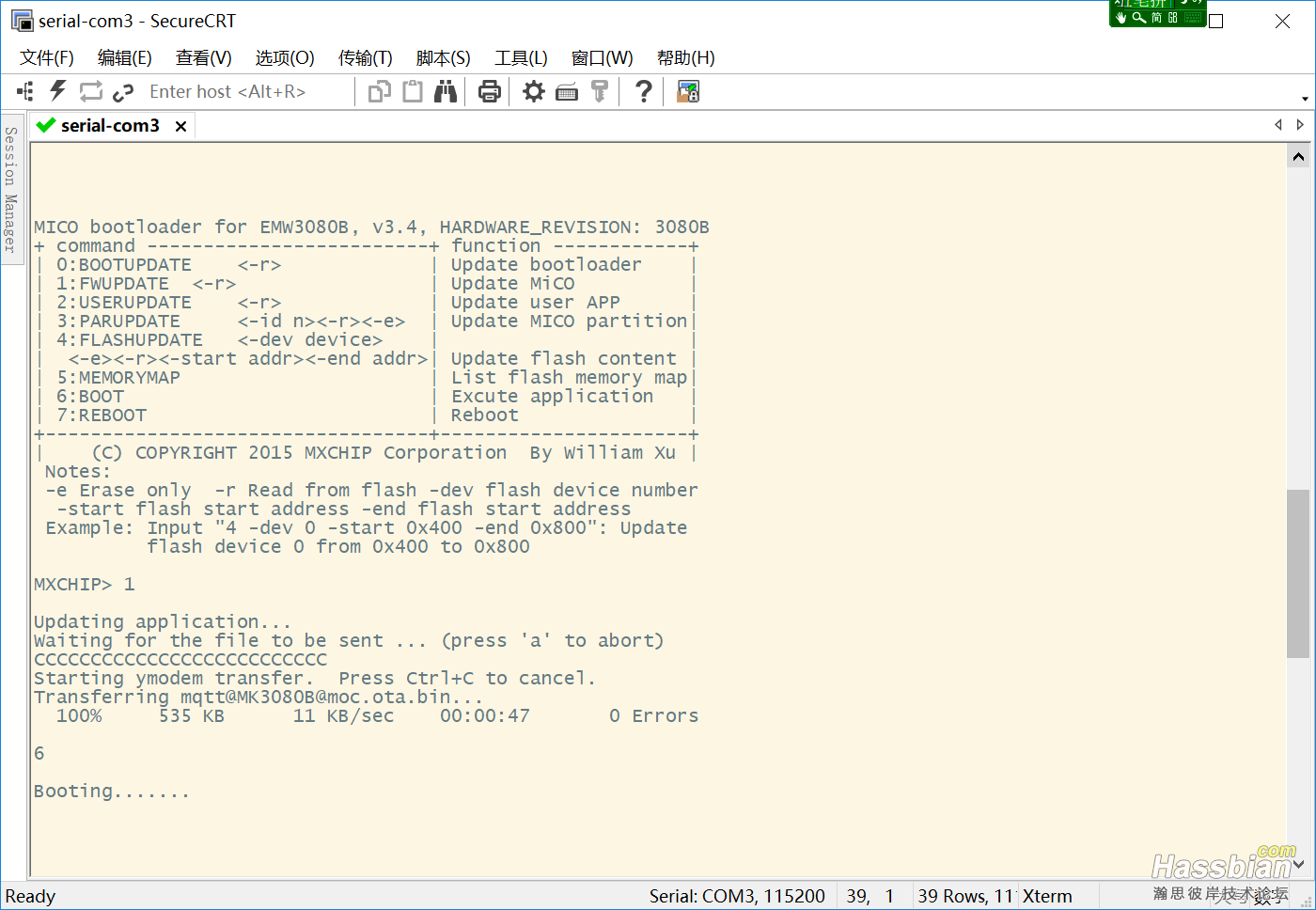This screenshot has height=910, width=1316.
Task: Click the Quick Connect lightning icon
Action: pos(58,91)
